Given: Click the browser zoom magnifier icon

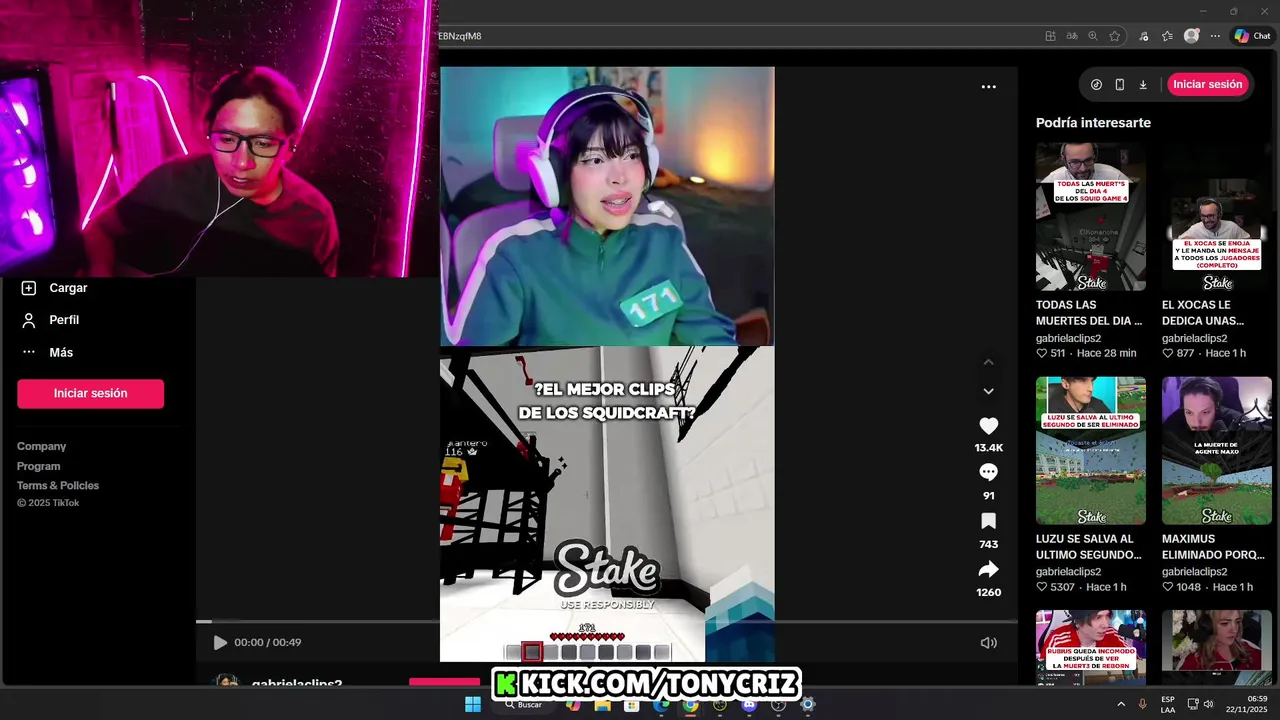Looking at the screenshot, I should (1093, 36).
